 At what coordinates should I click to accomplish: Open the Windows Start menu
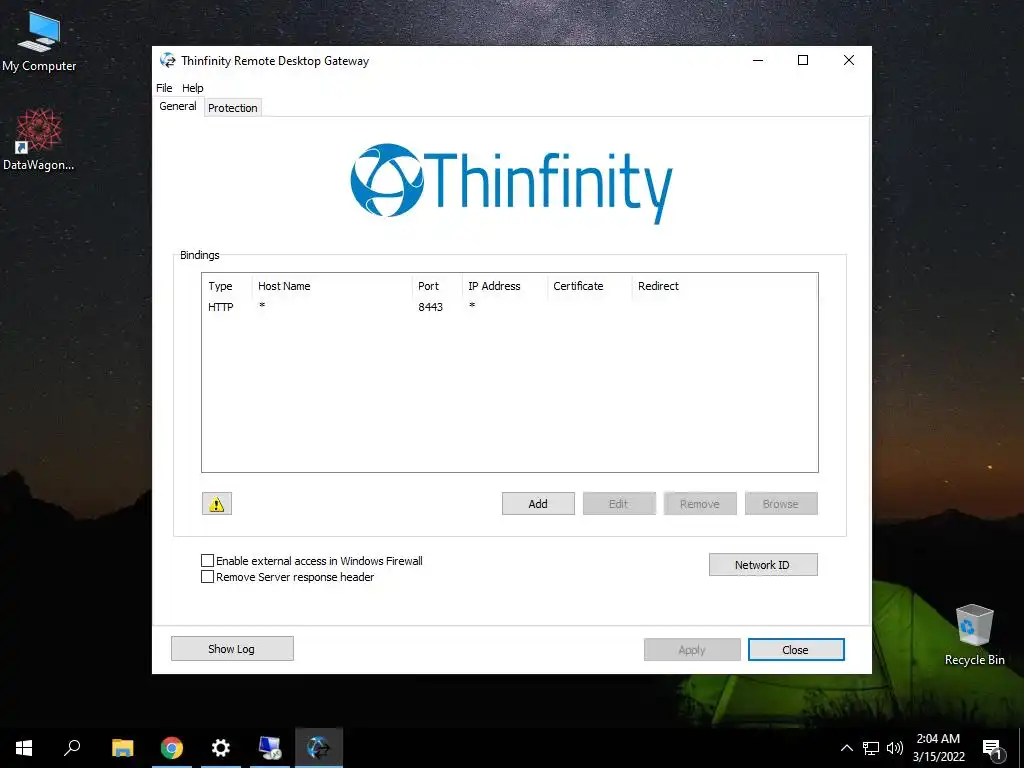coord(24,748)
